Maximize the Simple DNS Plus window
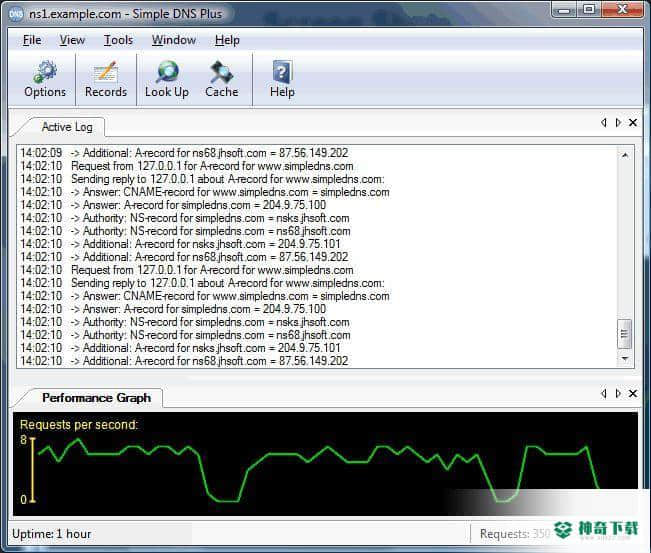 (x=589, y=9)
